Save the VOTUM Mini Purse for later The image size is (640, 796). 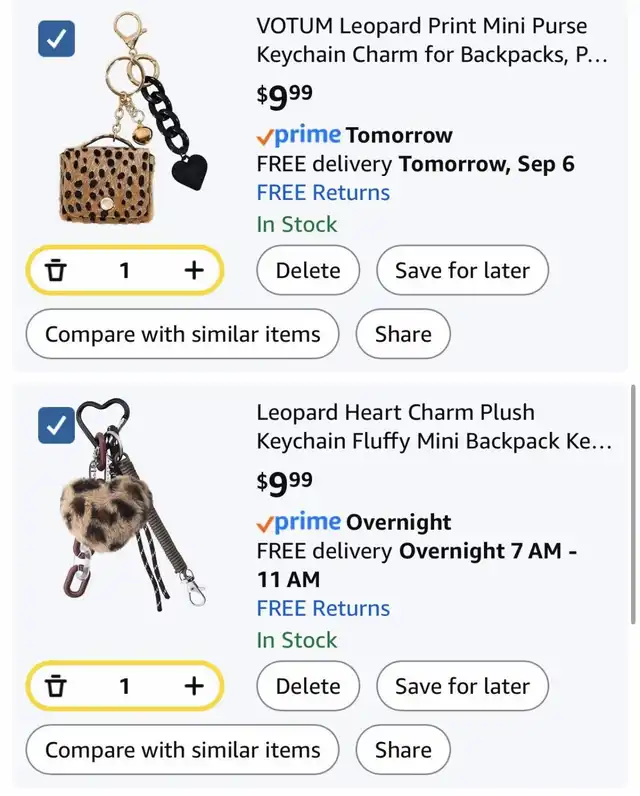click(x=462, y=270)
